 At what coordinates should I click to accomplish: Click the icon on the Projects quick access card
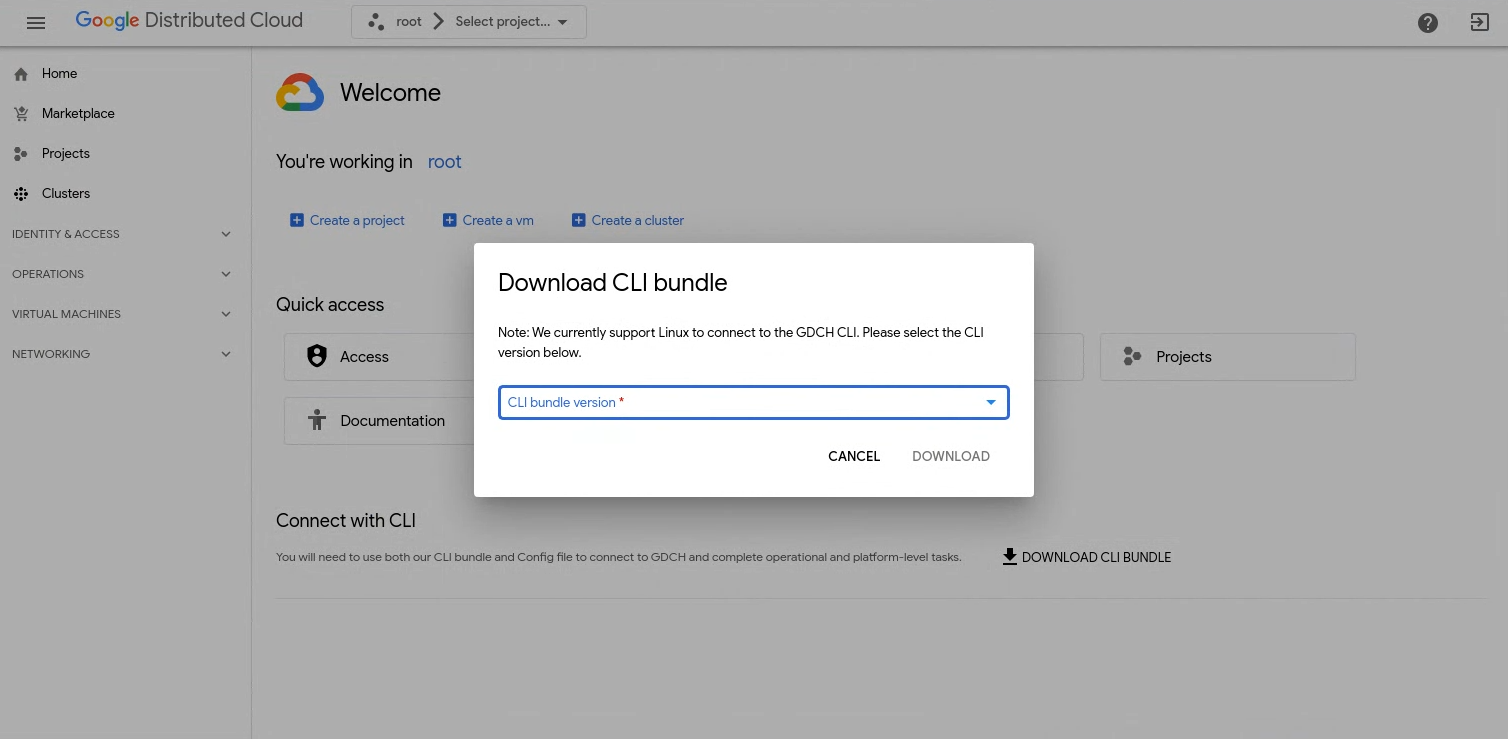(x=1132, y=356)
